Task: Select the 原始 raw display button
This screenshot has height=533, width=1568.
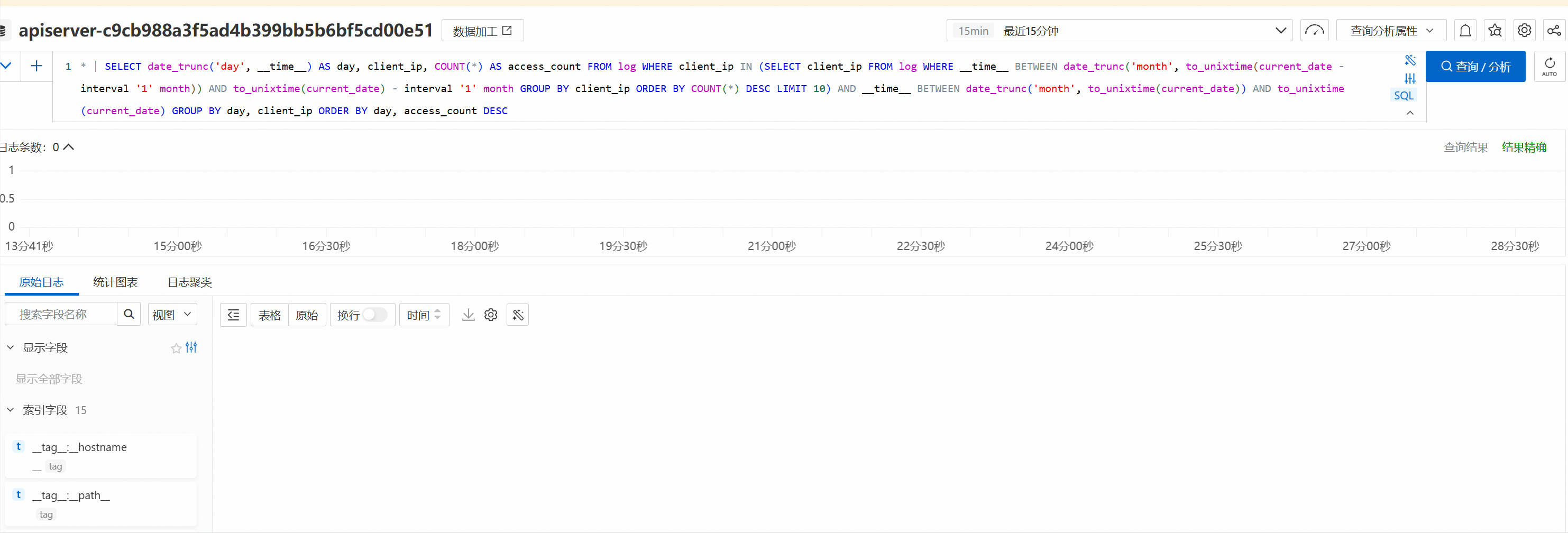Action: click(307, 315)
